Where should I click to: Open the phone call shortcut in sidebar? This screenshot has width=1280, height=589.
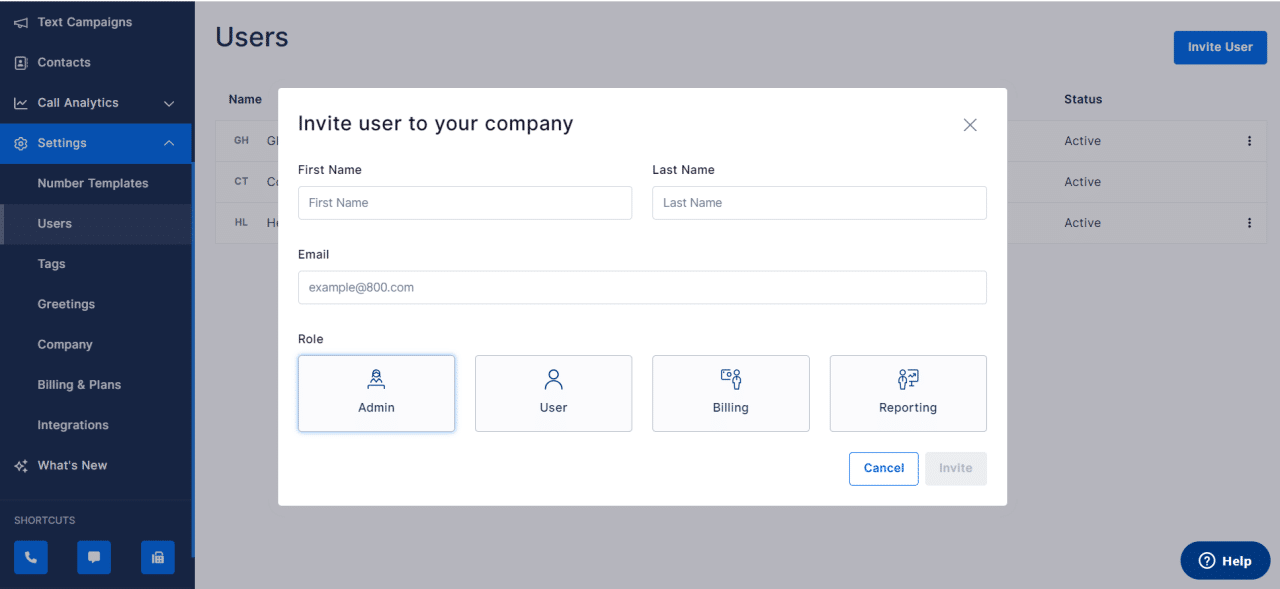coord(30,557)
